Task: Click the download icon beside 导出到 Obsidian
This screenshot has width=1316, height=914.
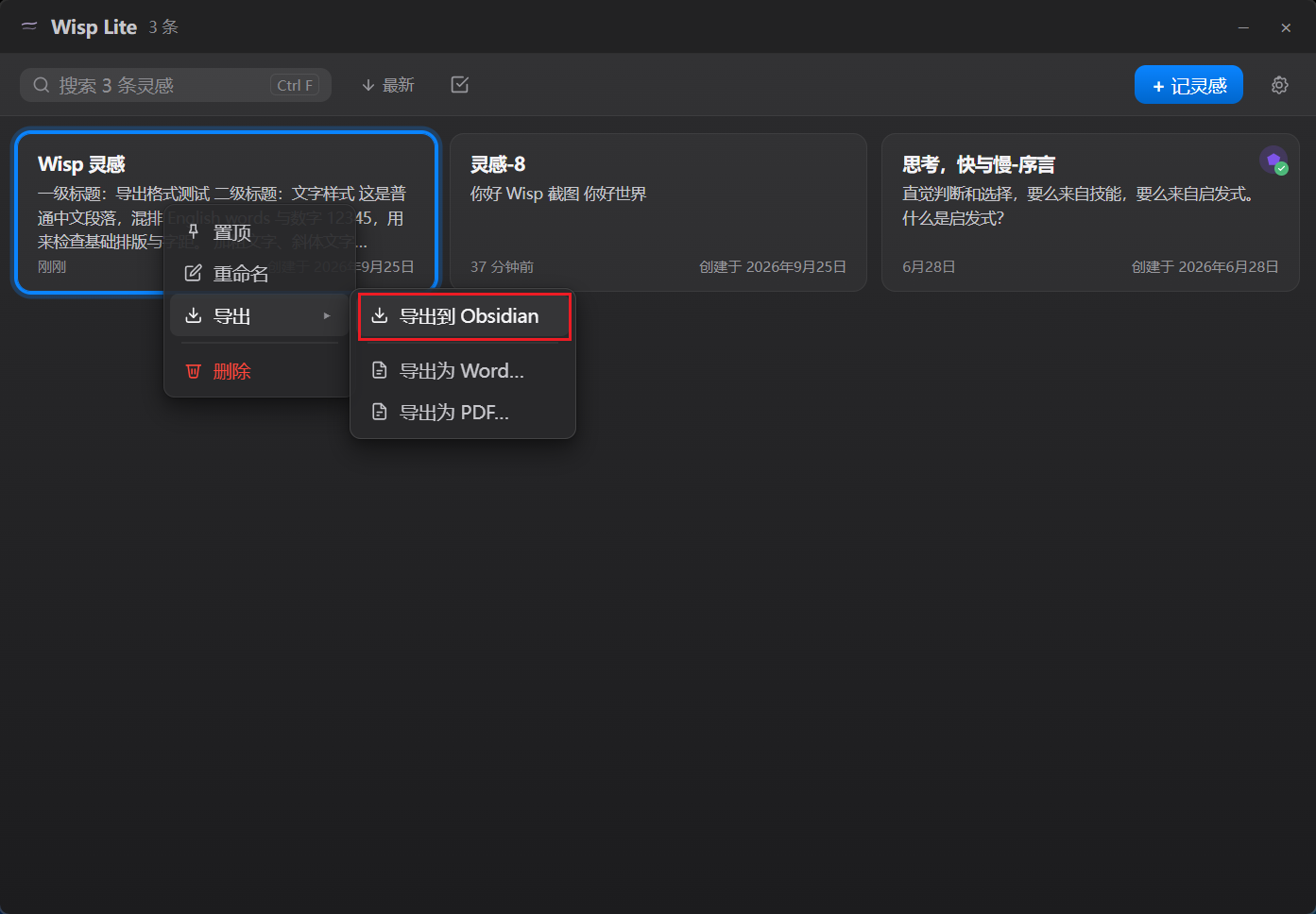Action: coord(380,316)
